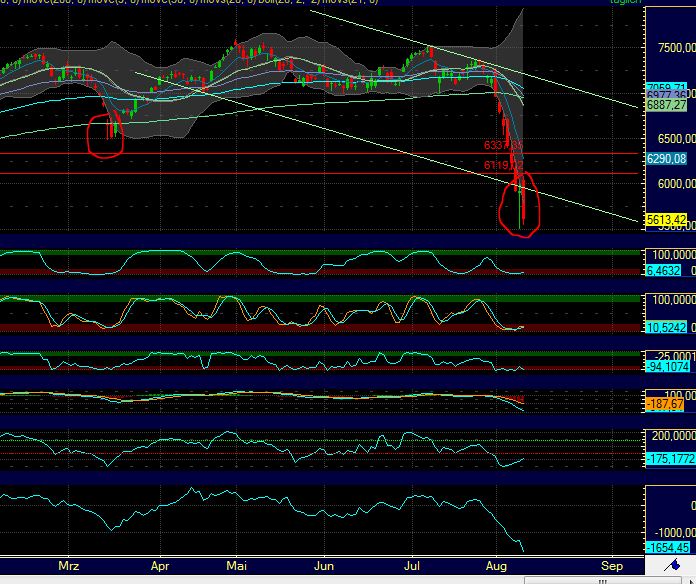Click the blue flag chart tool icon

tap(674, 565)
